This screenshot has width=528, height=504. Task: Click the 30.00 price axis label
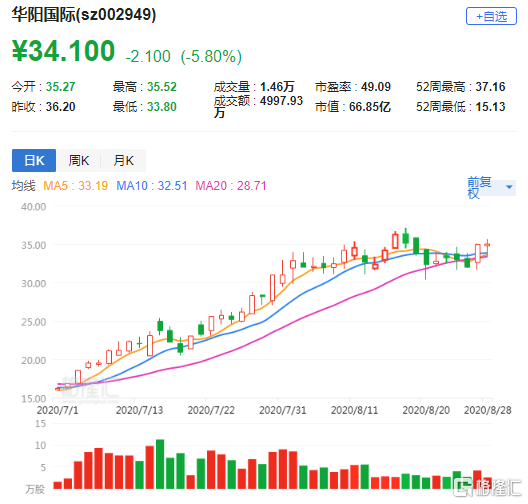pos(33,283)
